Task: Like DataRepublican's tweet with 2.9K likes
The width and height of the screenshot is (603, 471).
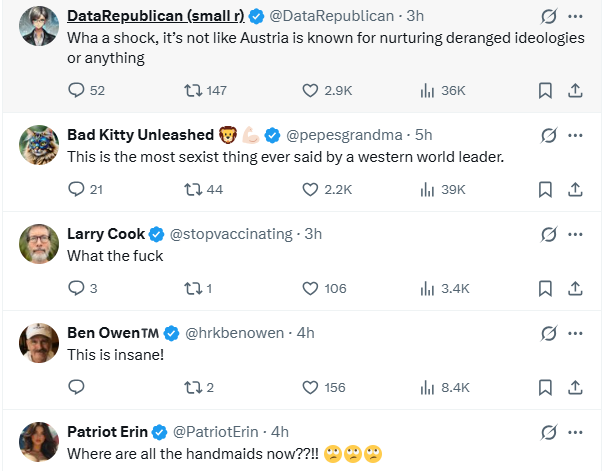Action: tap(311, 90)
